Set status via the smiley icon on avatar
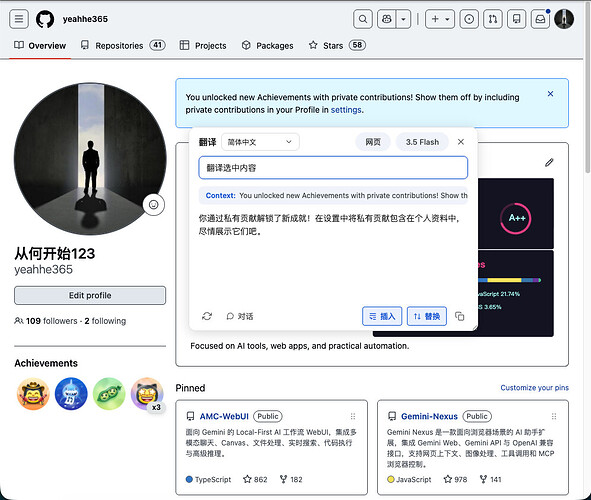The image size is (591, 500). coord(153,205)
